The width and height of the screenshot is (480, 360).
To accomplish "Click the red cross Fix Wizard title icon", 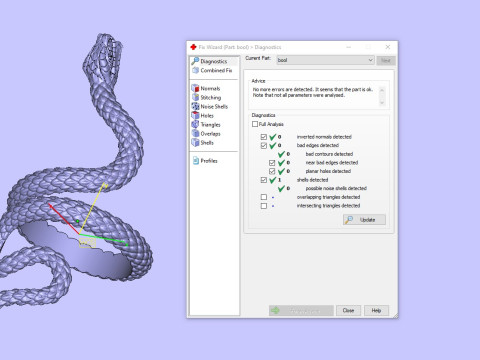I will (193, 47).
